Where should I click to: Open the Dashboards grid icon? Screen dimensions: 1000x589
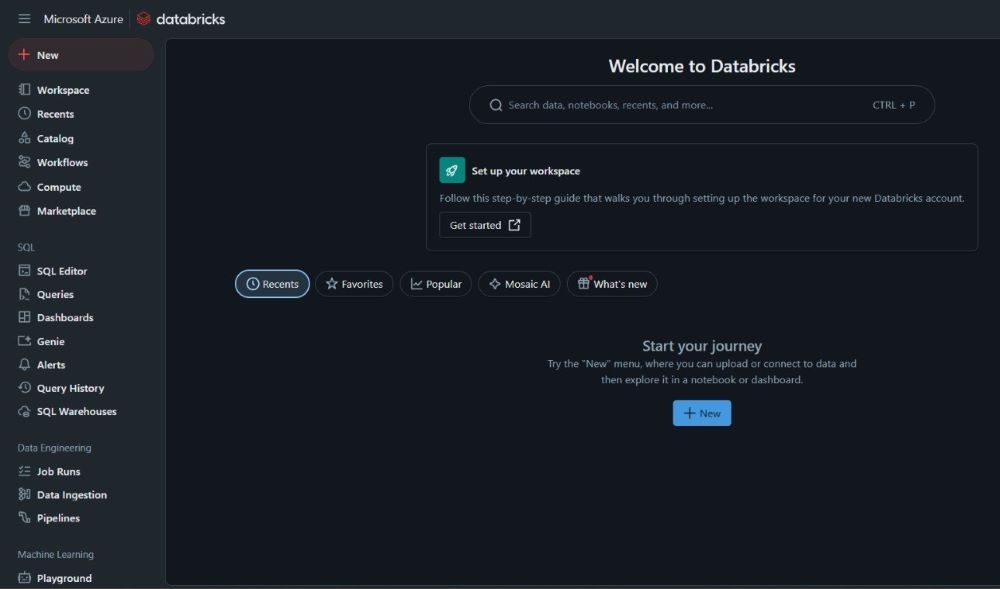coord(24,317)
